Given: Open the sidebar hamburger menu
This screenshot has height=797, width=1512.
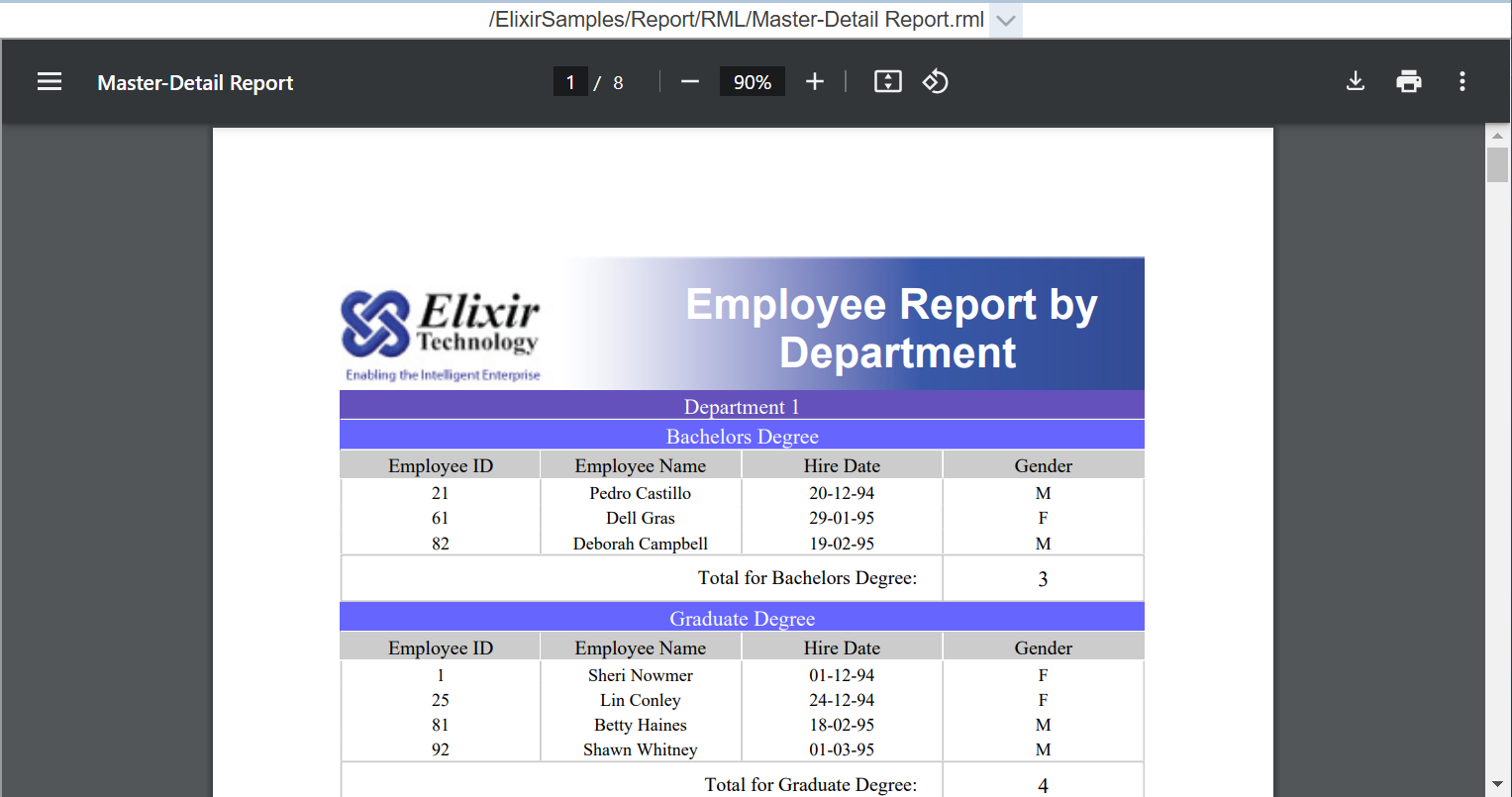Looking at the screenshot, I should 50,82.
